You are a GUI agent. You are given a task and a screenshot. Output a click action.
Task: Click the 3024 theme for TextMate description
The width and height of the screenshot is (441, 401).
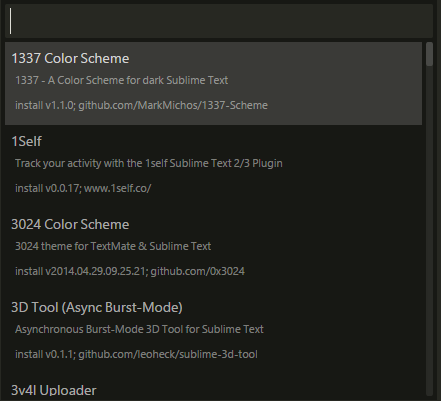pyautogui.click(x=113, y=246)
